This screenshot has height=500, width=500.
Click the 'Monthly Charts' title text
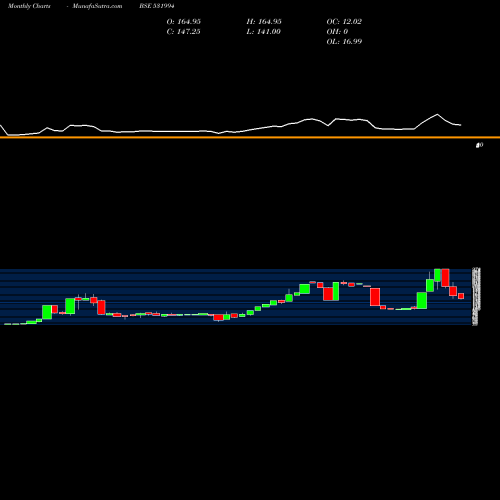(x=29, y=6)
